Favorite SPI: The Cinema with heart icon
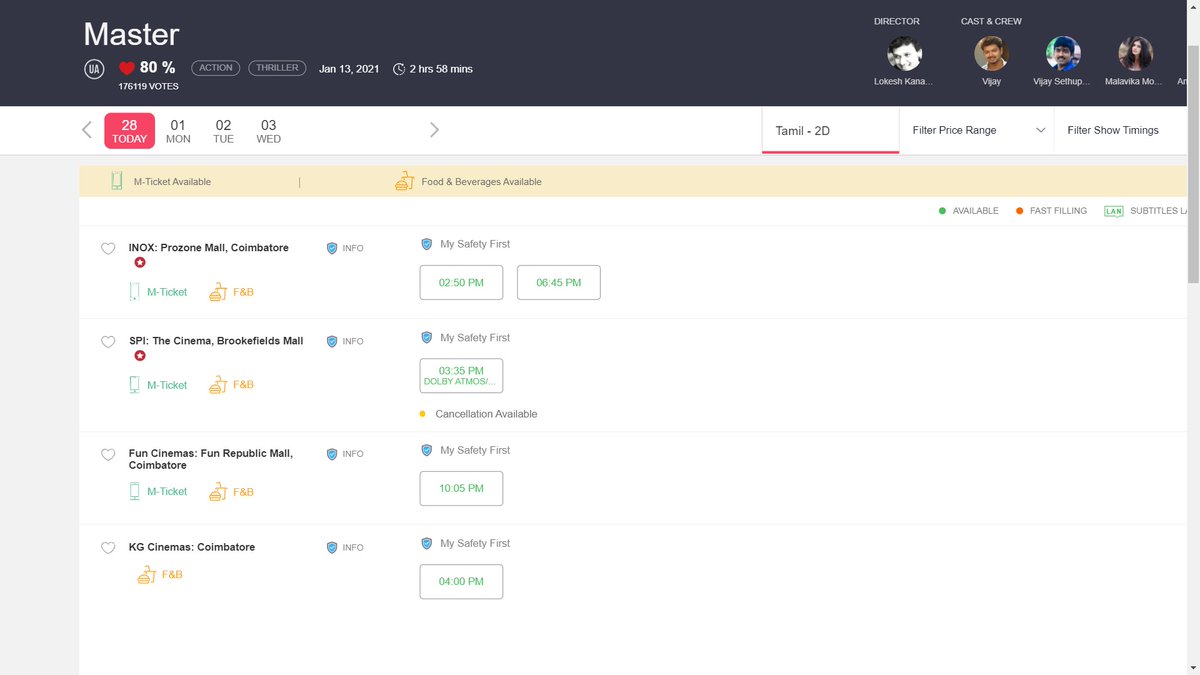The height and width of the screenshot is (675, 1200). pyautogui.click(x=108, y=342)
